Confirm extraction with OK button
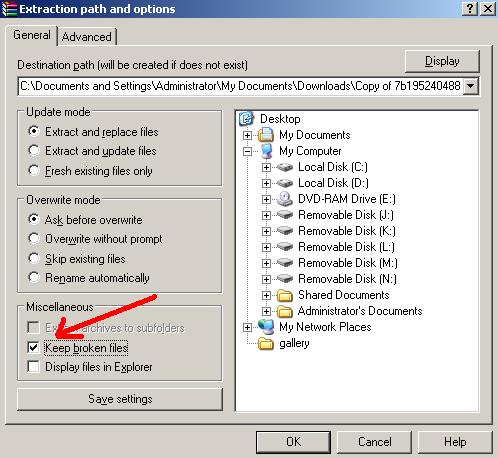 293,442
